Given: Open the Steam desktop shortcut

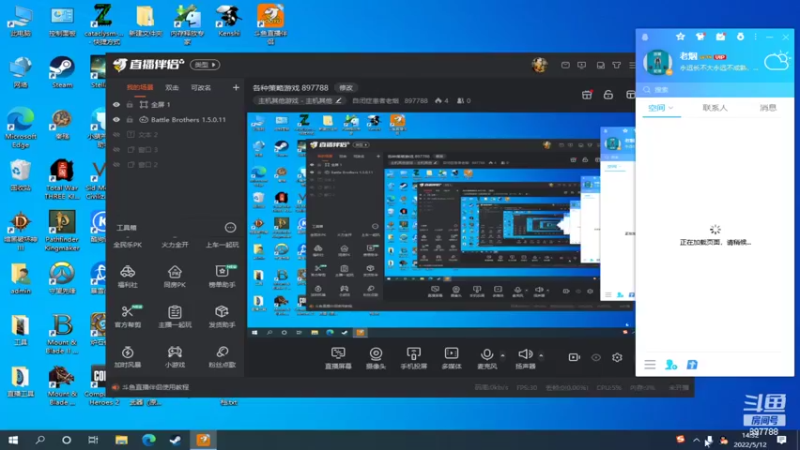Looking at the screenshot, I should click(x=62, y=72).
